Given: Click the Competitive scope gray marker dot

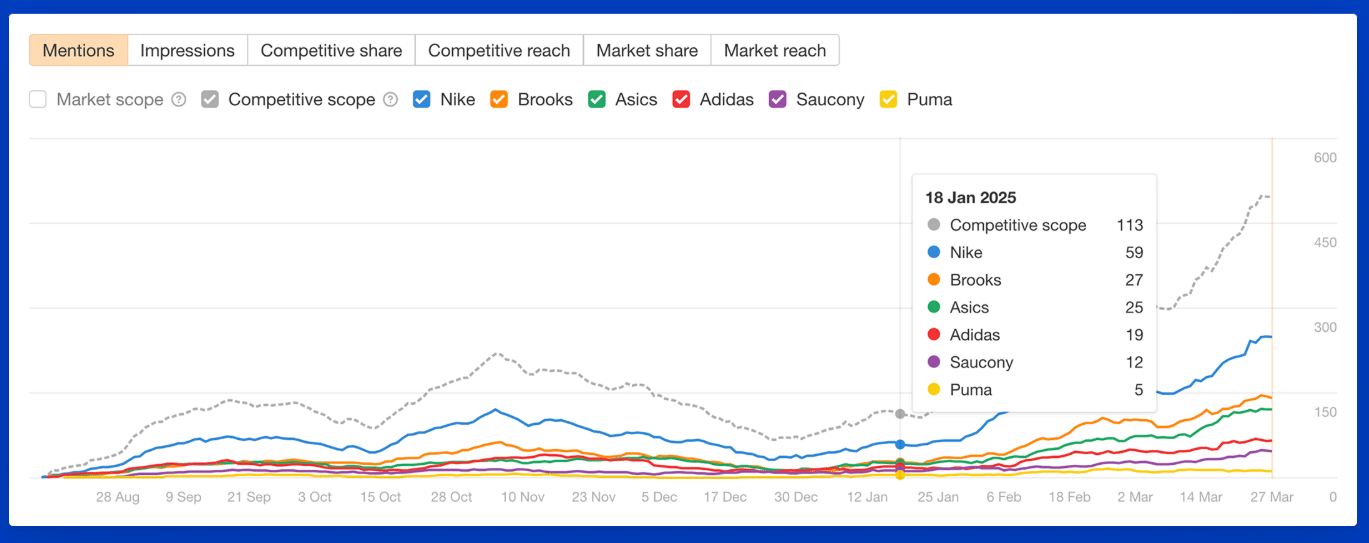Looking at the screenshot, I should point(900,414).
